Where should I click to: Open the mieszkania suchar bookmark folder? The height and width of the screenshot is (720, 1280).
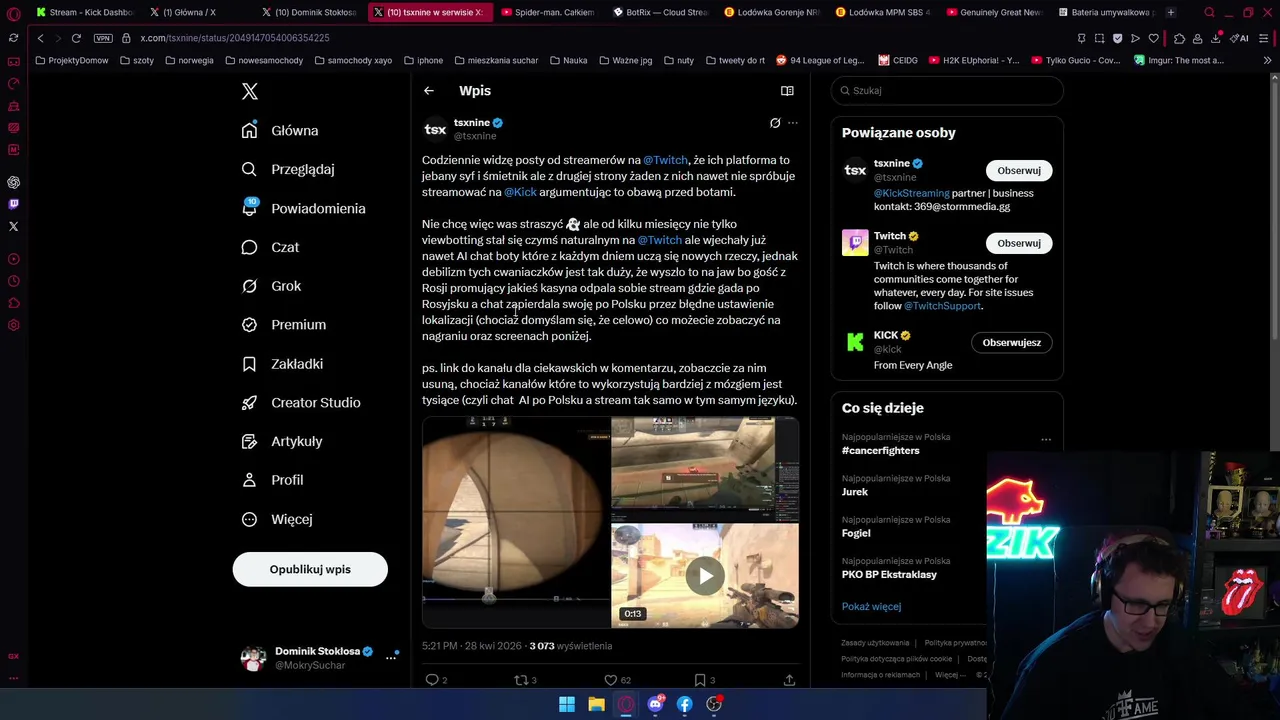496,60
